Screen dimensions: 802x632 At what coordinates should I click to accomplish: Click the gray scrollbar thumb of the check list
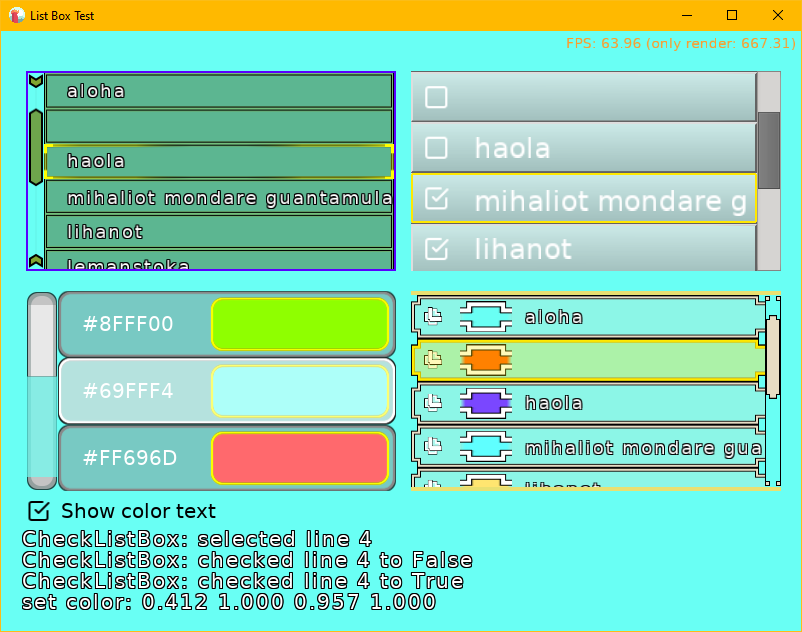(768, 150)
